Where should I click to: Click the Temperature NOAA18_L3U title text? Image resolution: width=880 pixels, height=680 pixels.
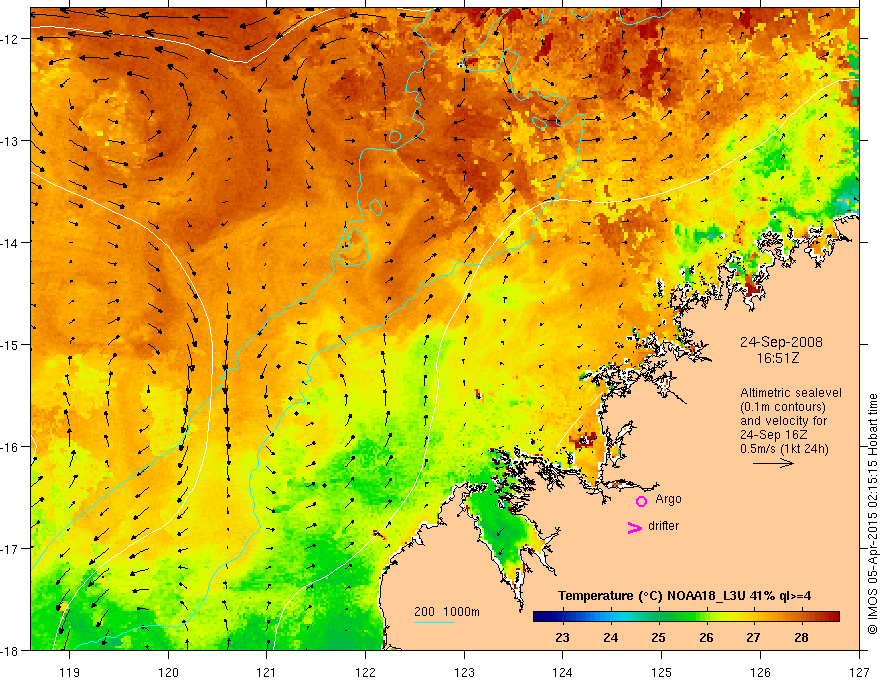(x=684, y=596)
